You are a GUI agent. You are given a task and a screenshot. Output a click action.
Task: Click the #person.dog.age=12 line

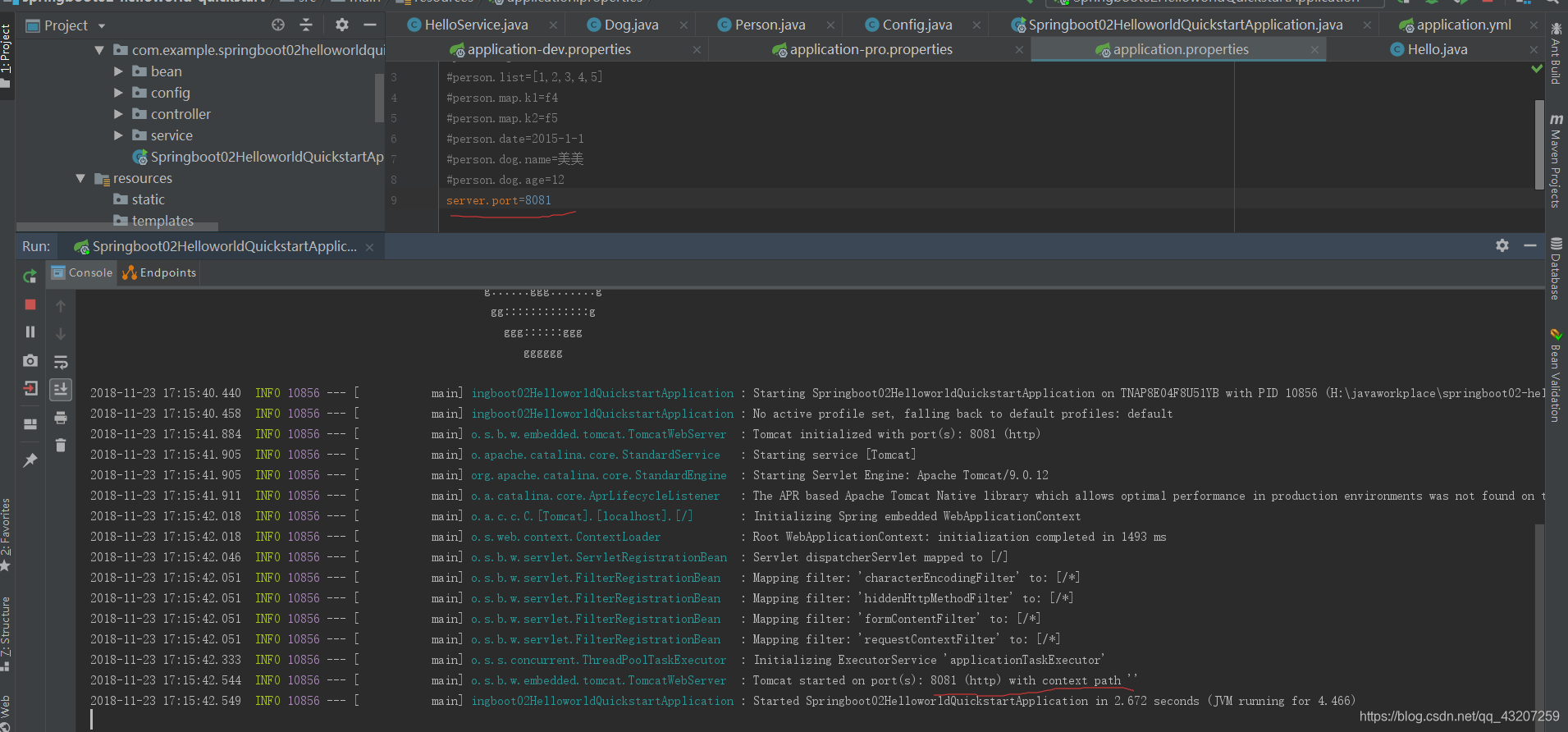pyautogui.click(x=505, y=180)
